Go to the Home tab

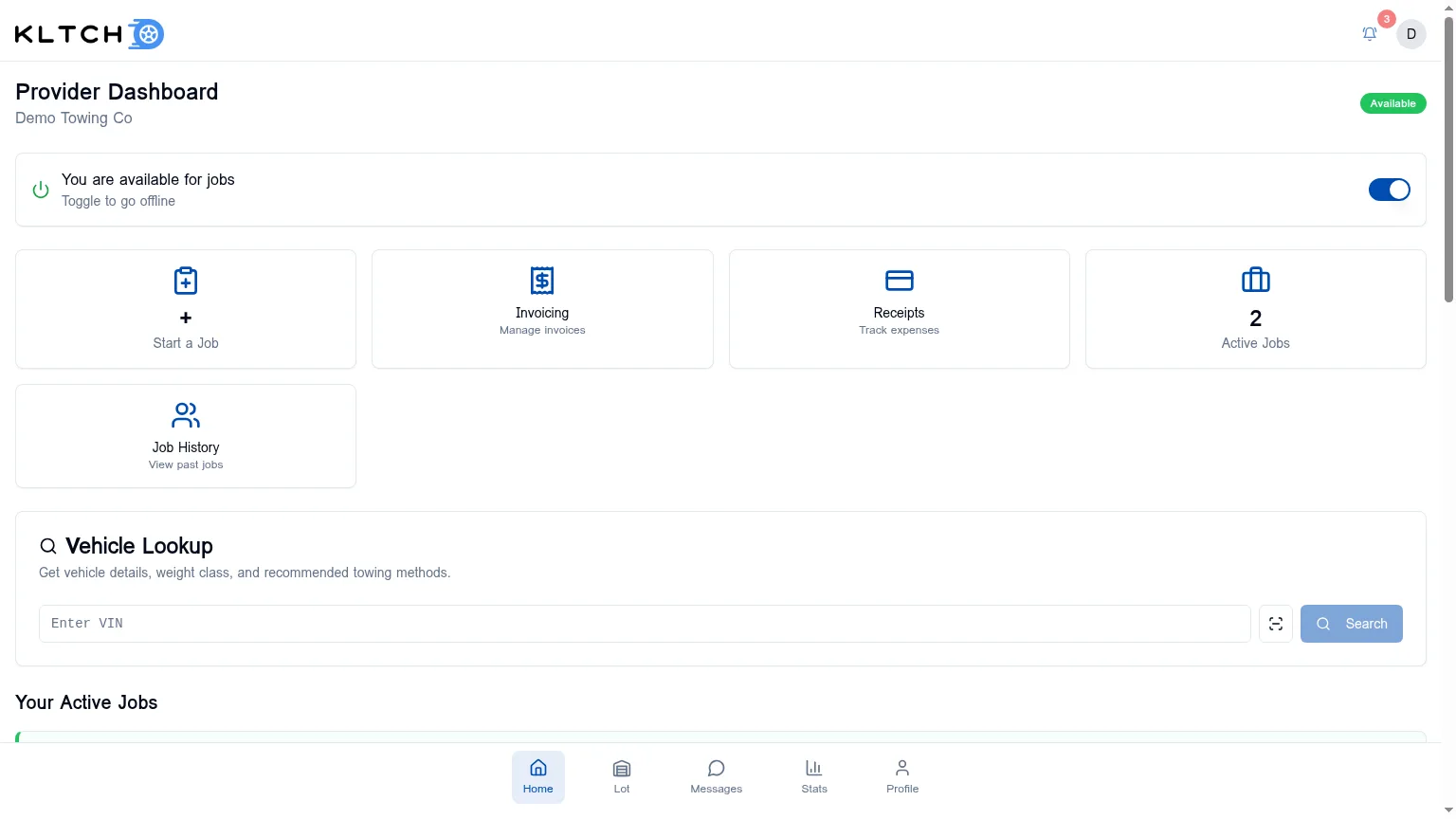(538, 777)
